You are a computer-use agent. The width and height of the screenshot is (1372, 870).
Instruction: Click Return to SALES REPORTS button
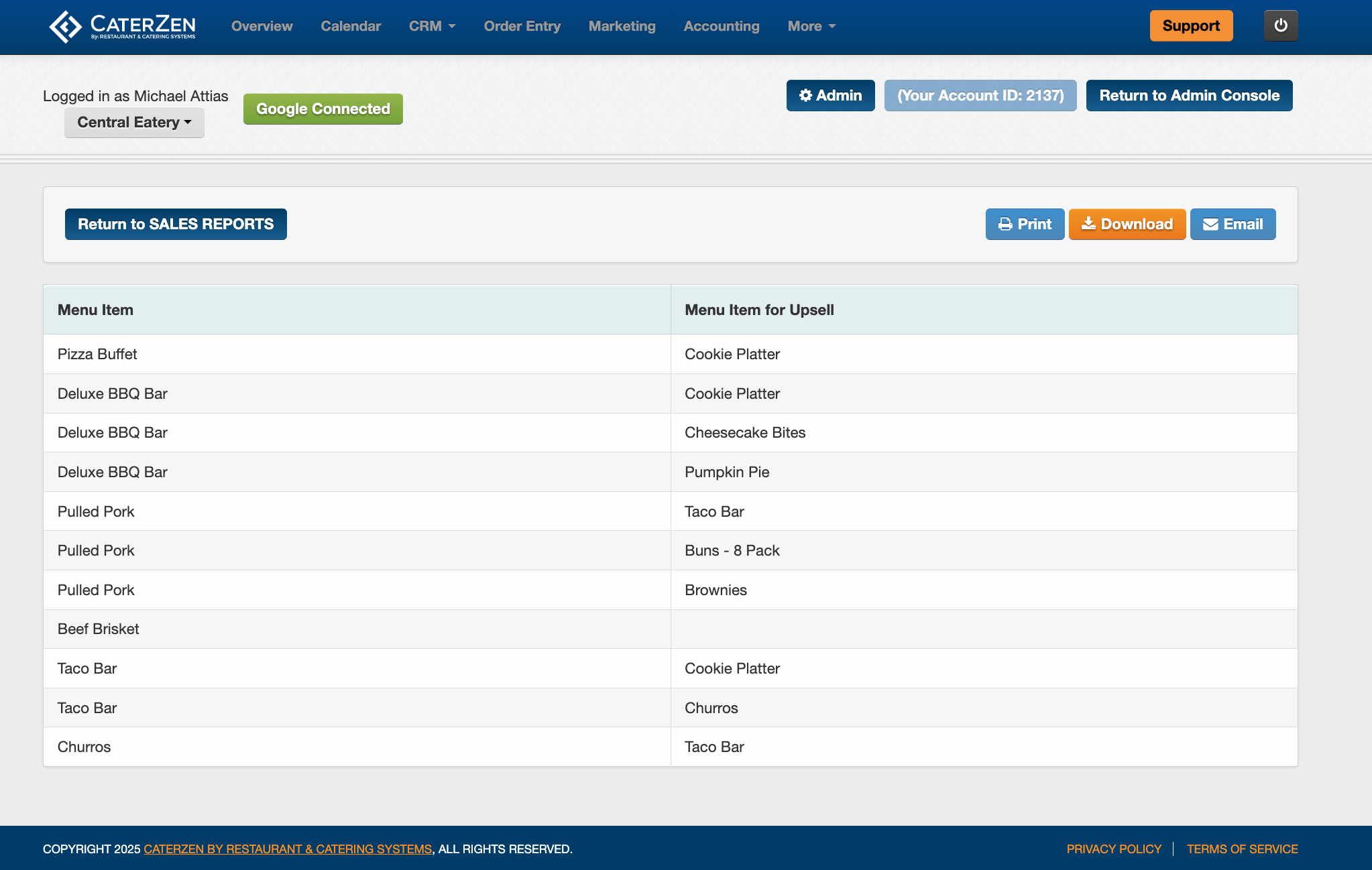click(176, 224)
